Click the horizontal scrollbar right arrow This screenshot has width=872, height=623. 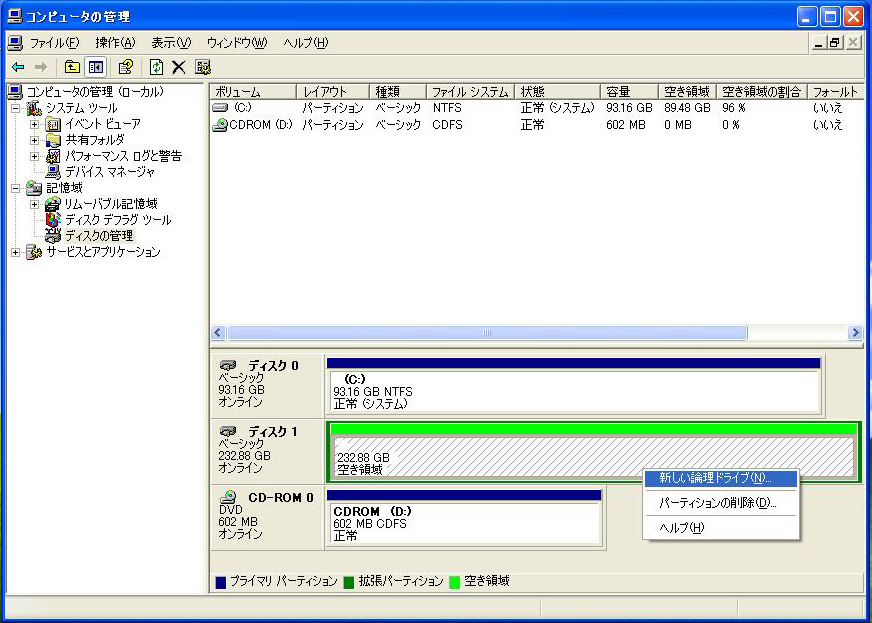[854, 333]
